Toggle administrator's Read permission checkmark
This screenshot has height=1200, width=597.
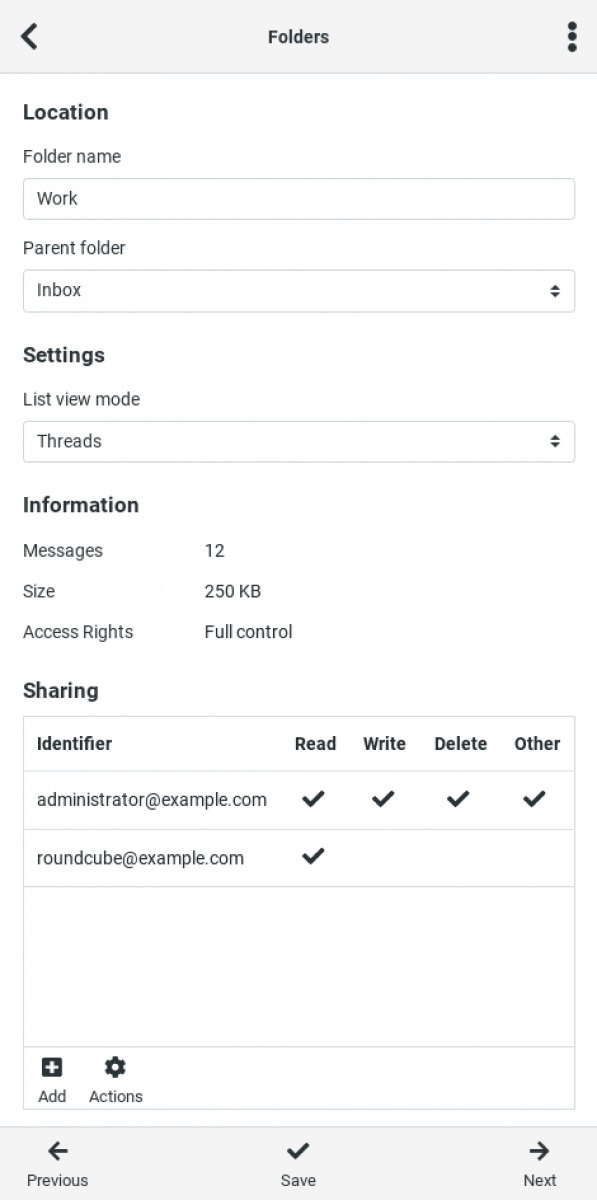pos(314,799)
